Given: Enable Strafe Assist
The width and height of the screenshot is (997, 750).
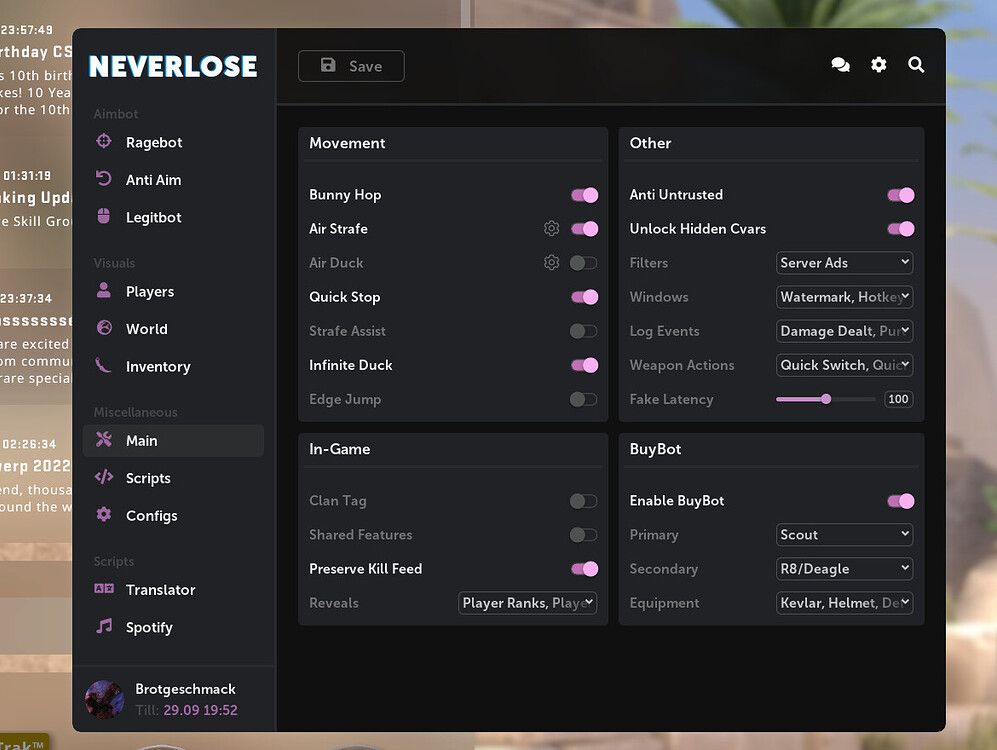Looking at the screenshot, I should pyautogui.click(x=583, y=331).
